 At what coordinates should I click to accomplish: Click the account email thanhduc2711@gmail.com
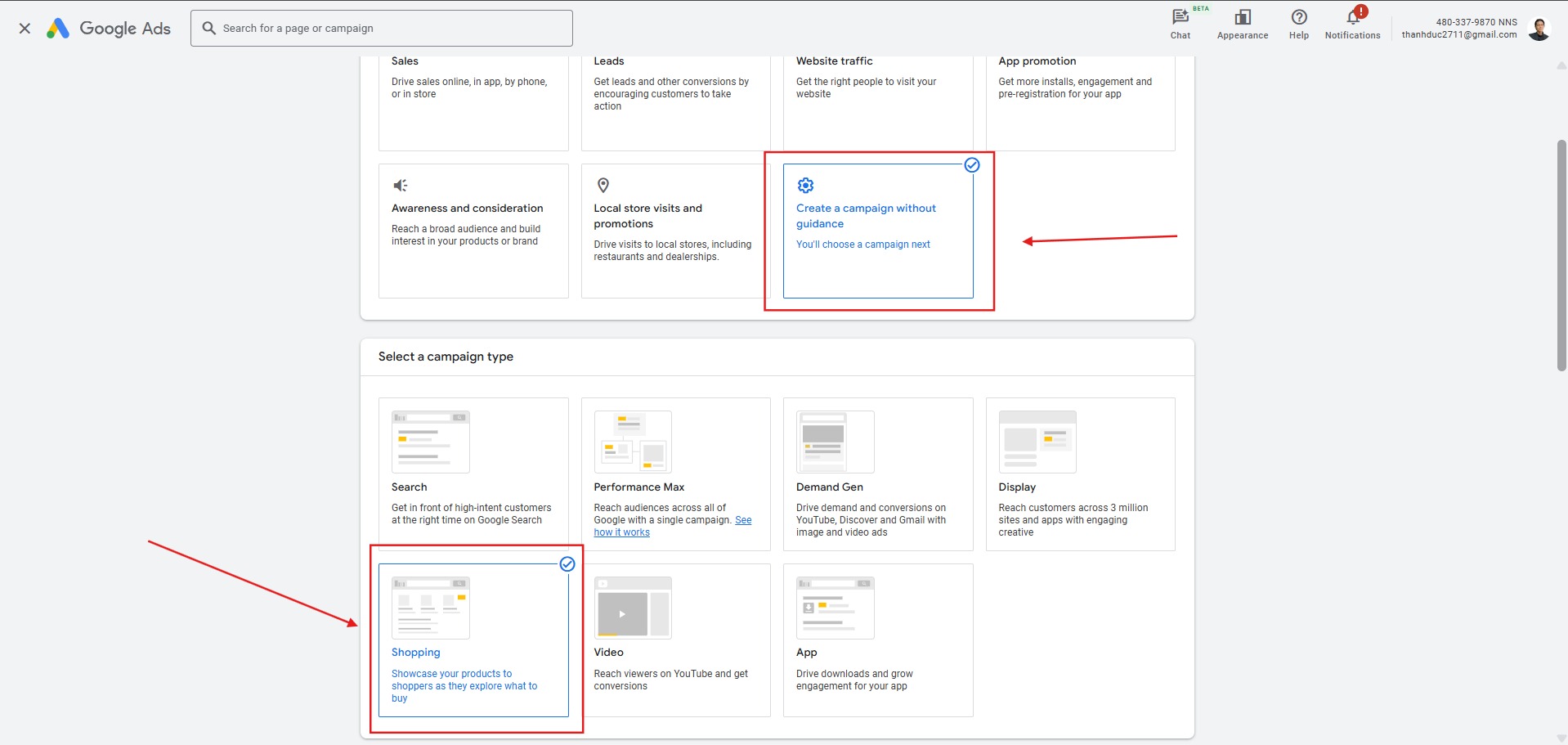1459,34
